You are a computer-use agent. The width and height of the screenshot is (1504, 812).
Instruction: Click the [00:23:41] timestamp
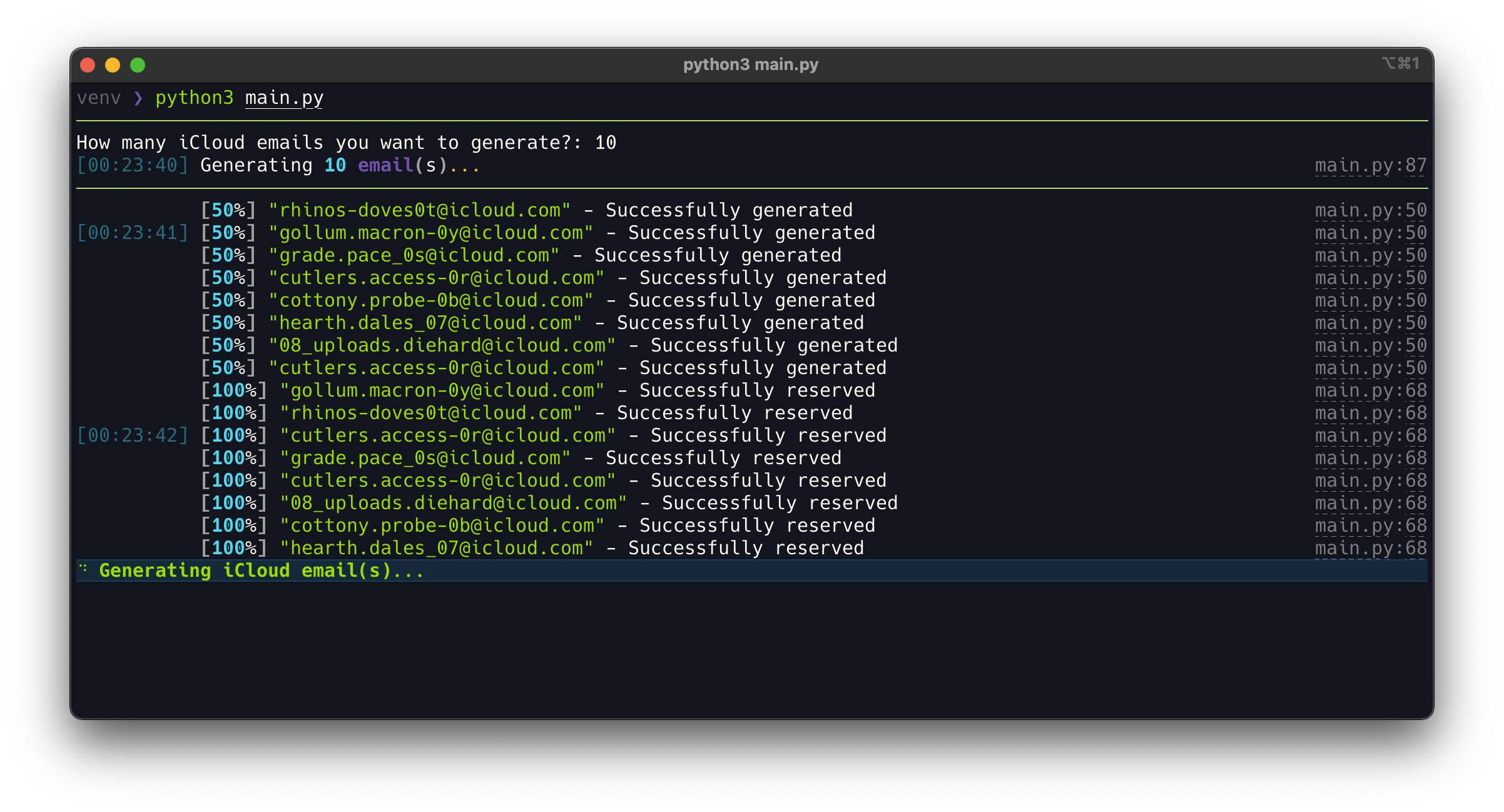pos(132,233)
